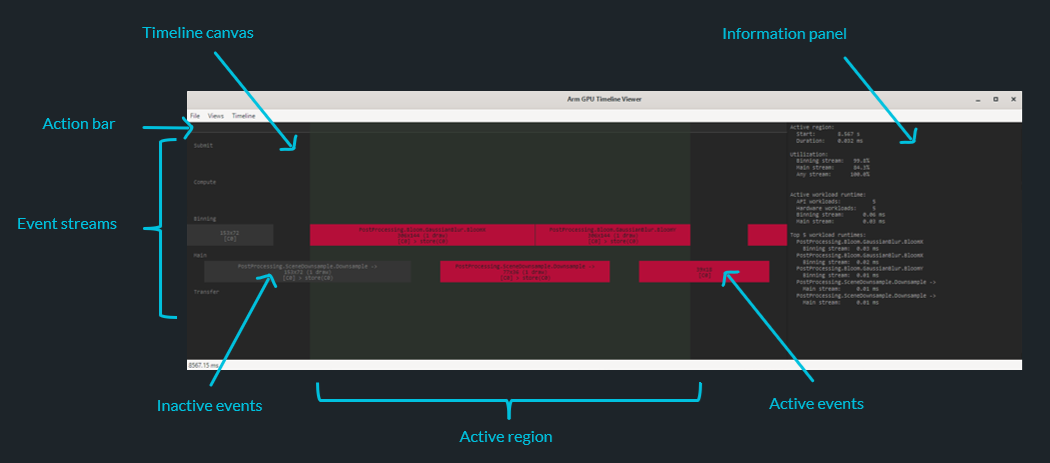1050x463 pixels.
Task: Click the Arm GPU Timeline Viewer title
Action: 604,99
